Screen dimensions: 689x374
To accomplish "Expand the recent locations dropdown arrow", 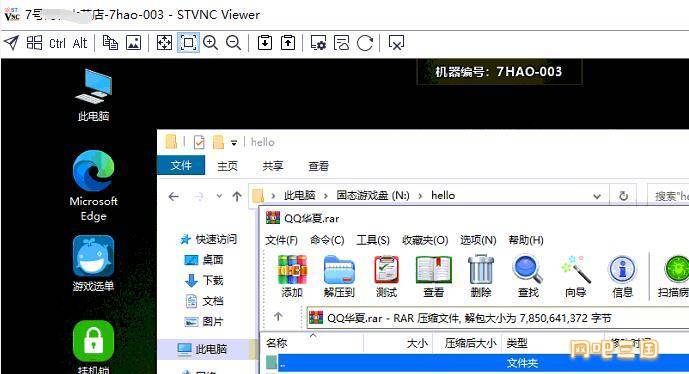I will [x=219, y=196].
